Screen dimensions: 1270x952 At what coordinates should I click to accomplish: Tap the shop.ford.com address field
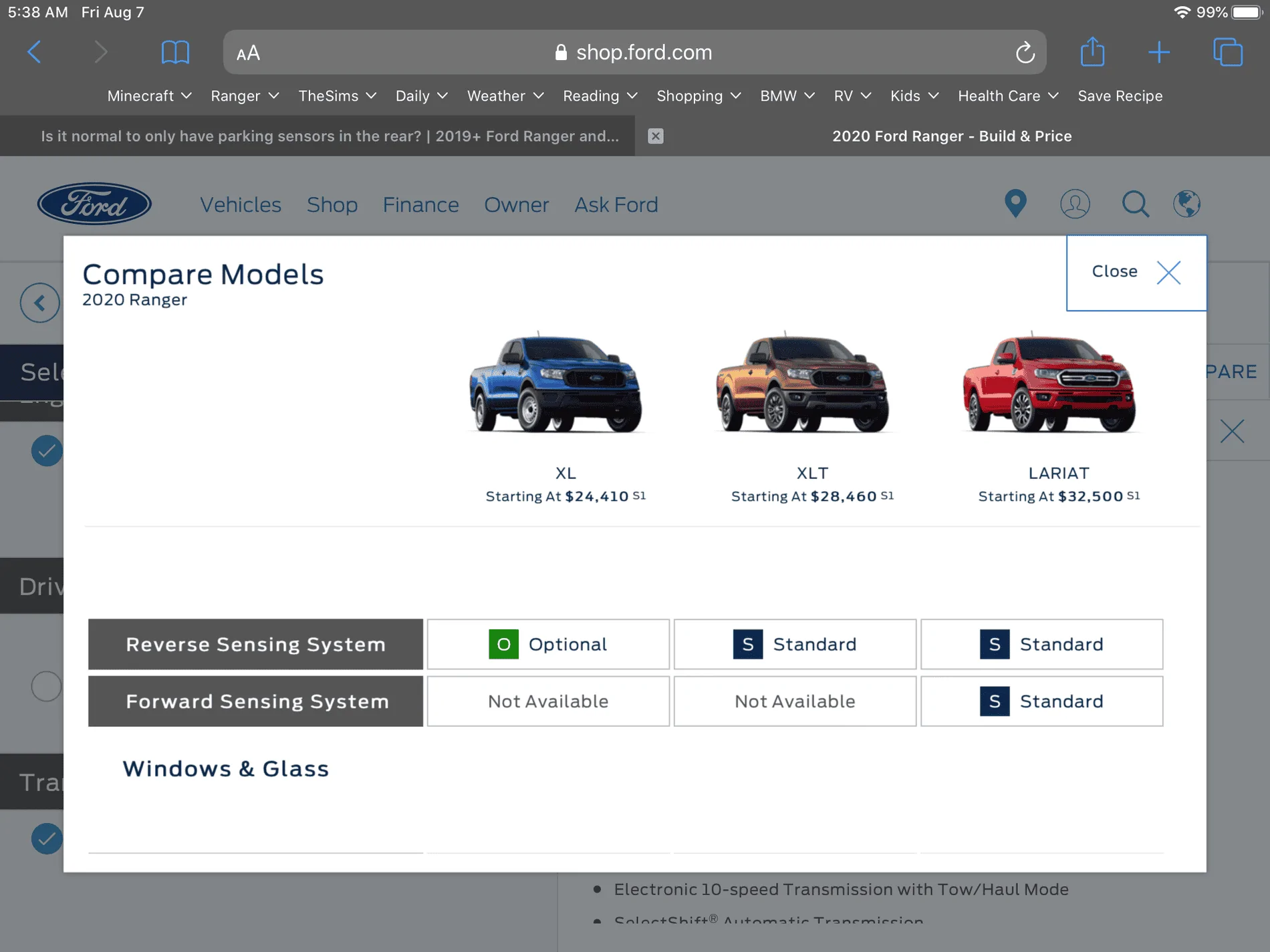(x=634, y=52)
